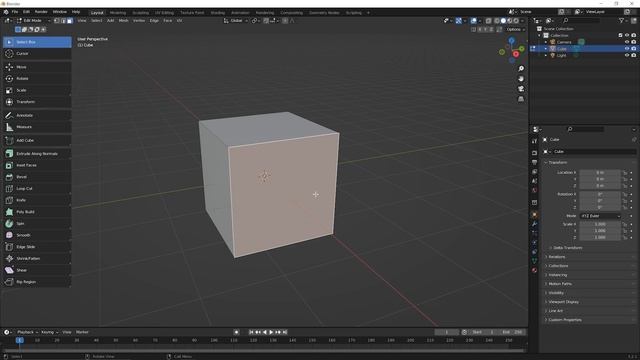The height and width of the screenshot is (360, 640).
Task: Jump to the timeline start frame
Action: 251,332
